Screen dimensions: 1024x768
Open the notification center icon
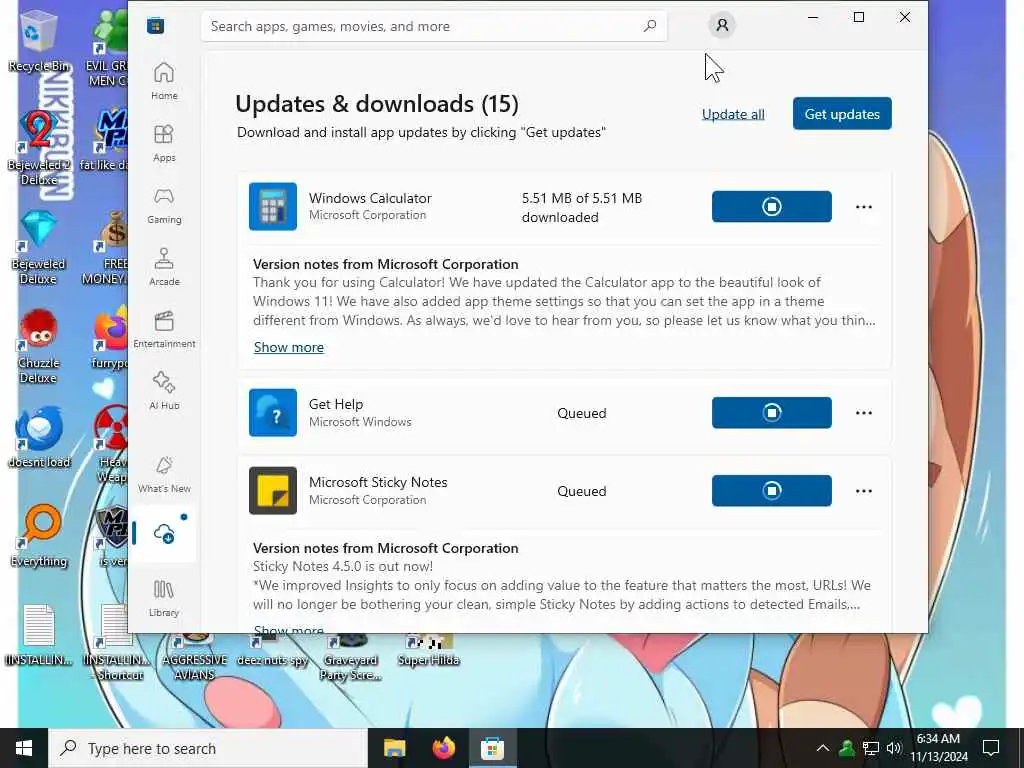click(991, 748)
